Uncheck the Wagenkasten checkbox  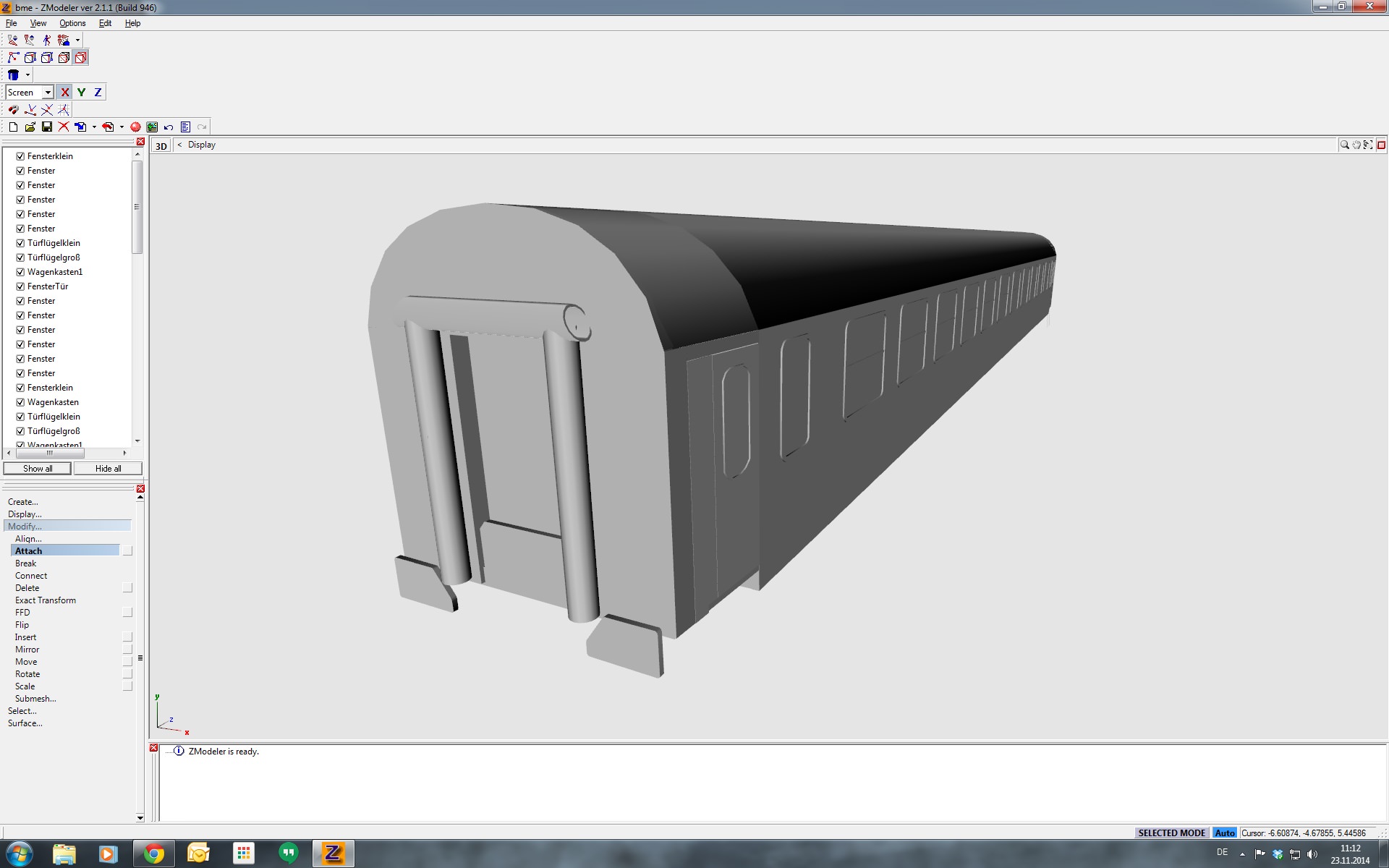tap(20, 402)
